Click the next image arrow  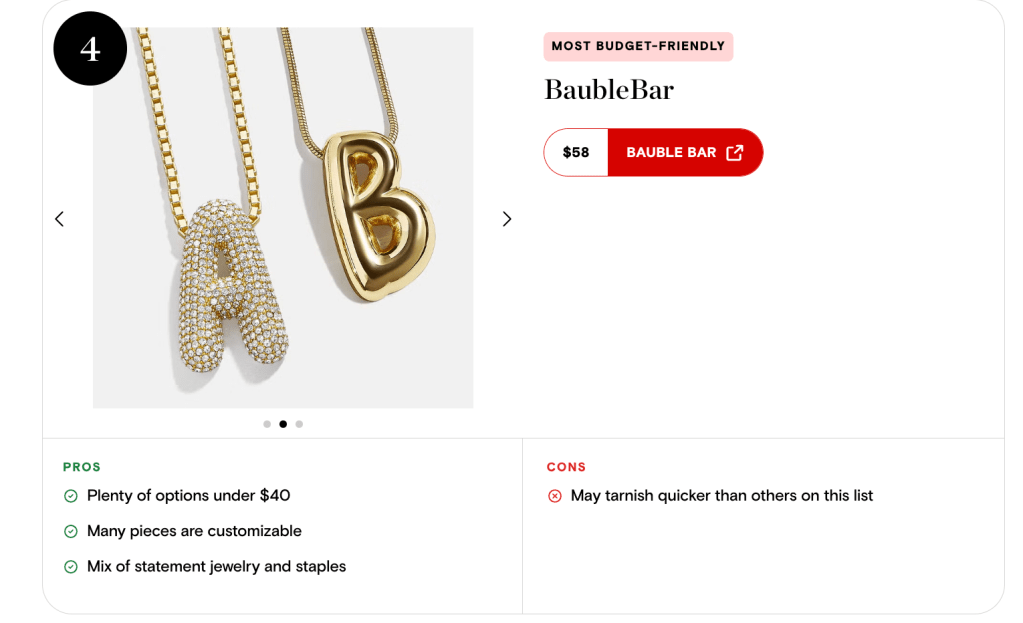(x=507, y=219)
